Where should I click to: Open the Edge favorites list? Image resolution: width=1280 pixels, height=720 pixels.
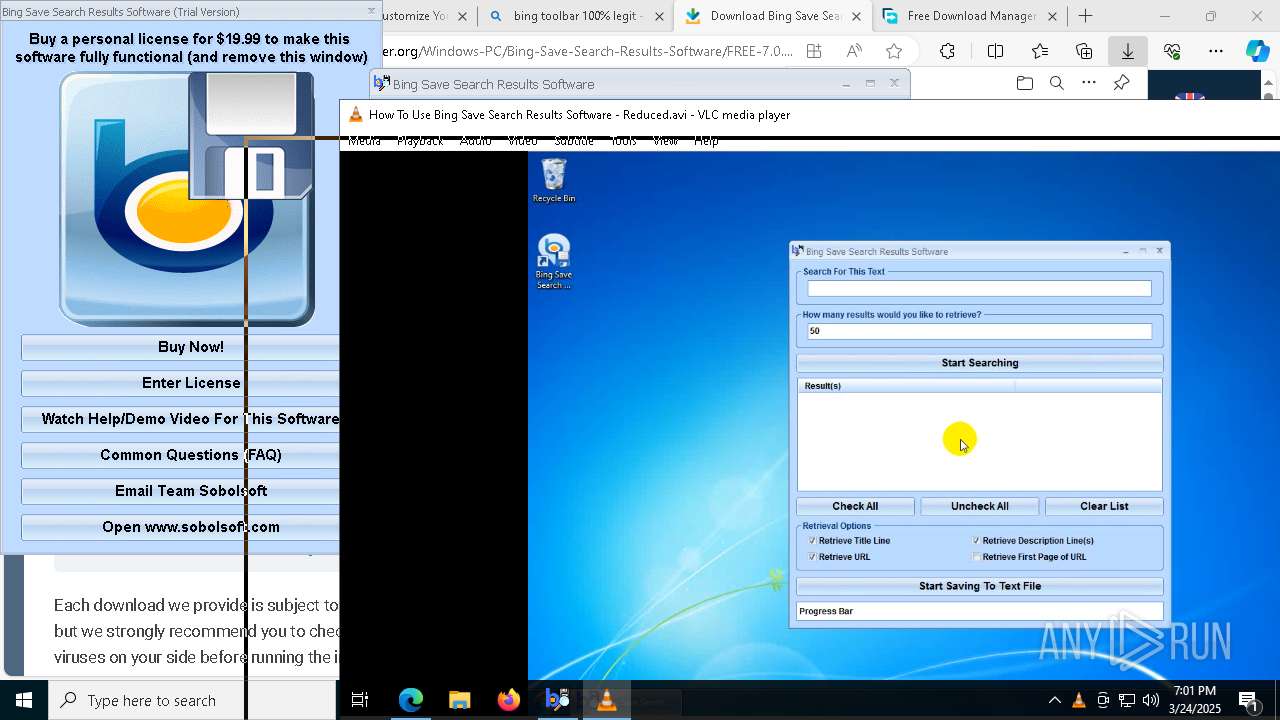(1040, 51)
